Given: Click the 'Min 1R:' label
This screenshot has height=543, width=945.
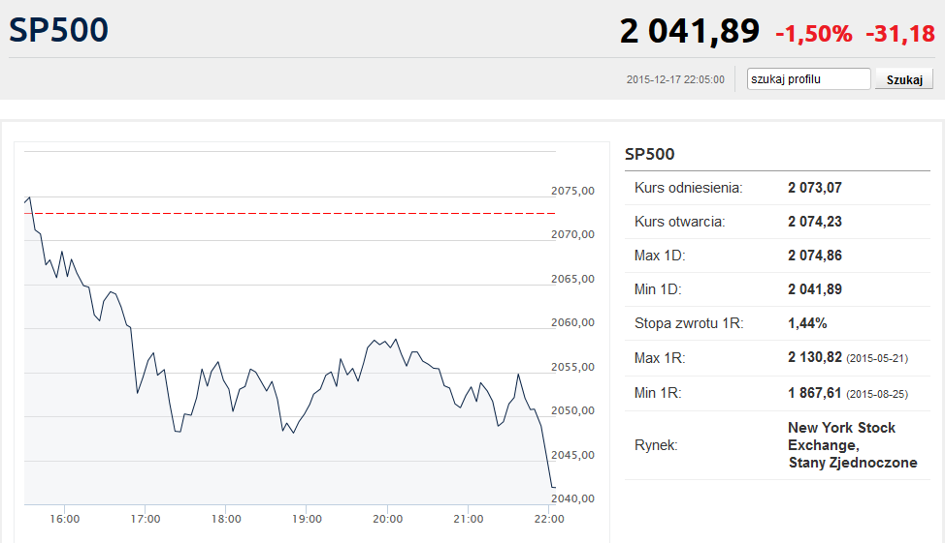Looking at the screenshot, I should [x=658, y=393].
